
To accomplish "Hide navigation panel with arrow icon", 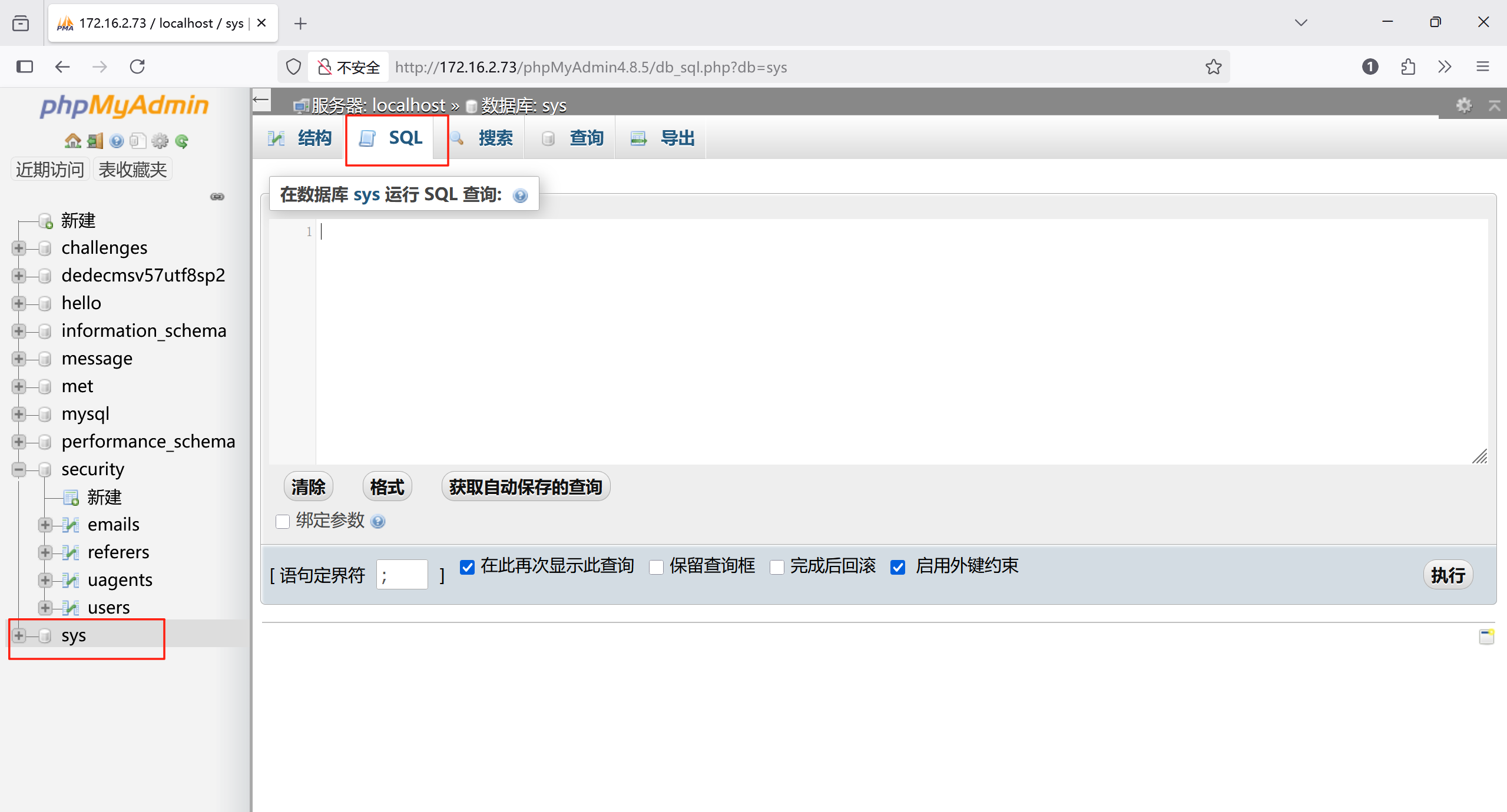I will 261,100.
